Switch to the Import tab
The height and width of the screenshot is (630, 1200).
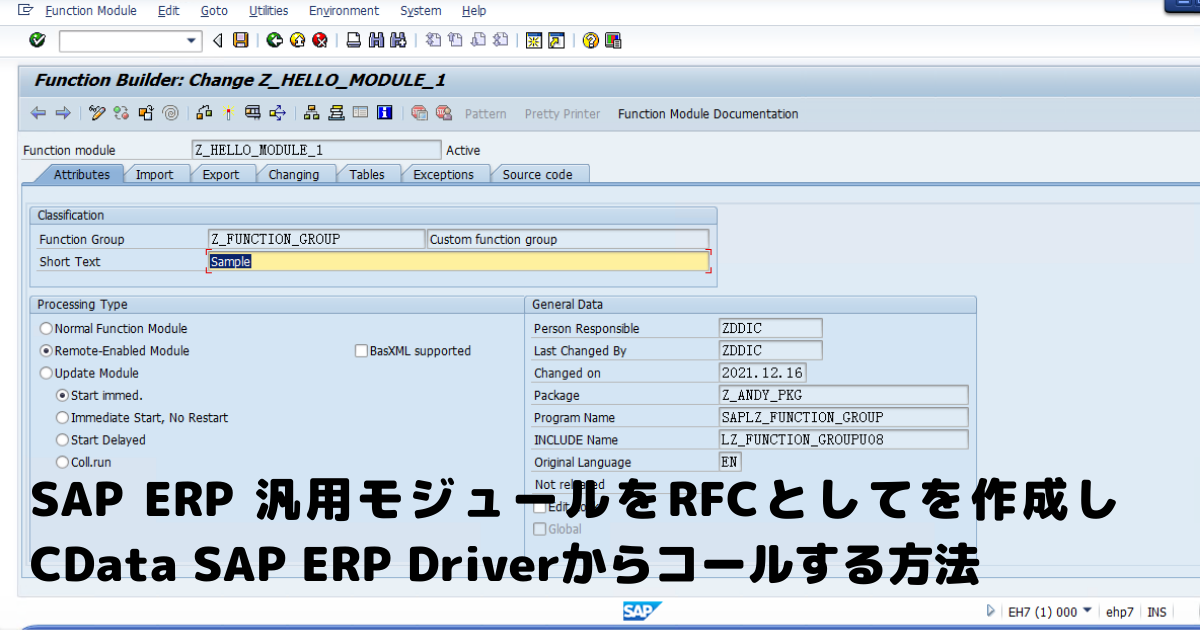155,173
